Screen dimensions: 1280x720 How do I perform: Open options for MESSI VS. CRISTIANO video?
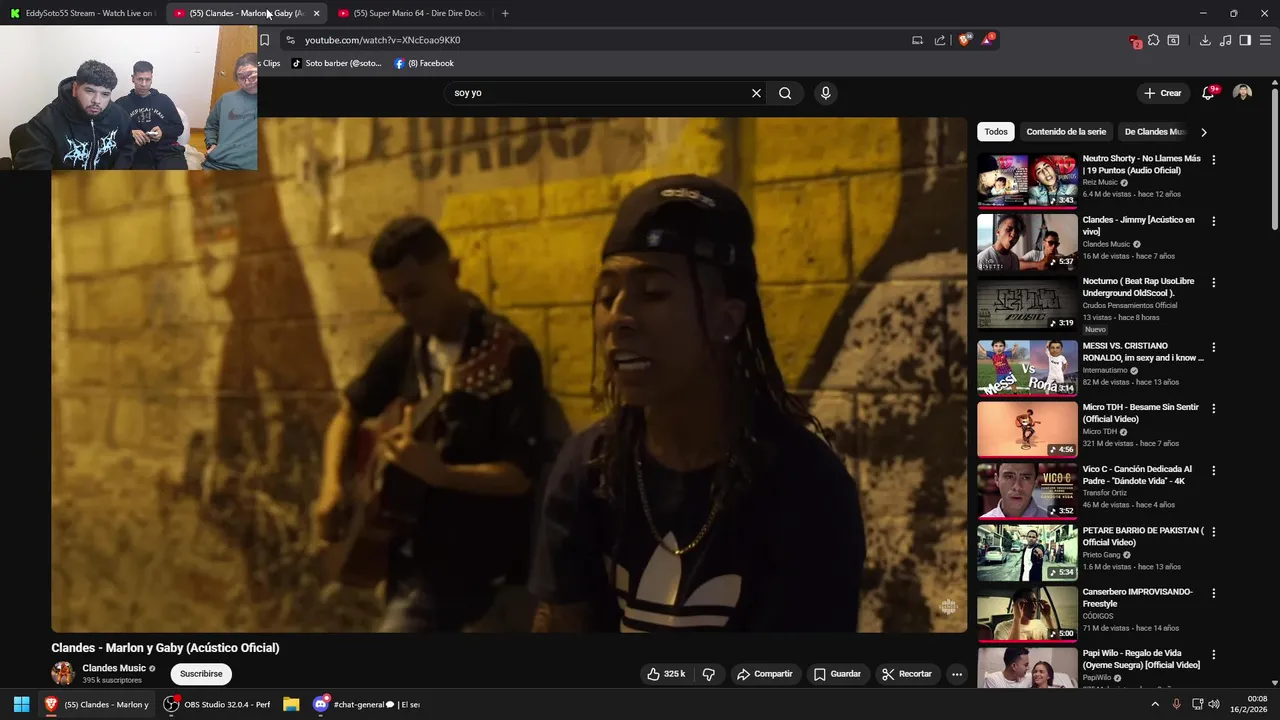[x=1214, y=348]
